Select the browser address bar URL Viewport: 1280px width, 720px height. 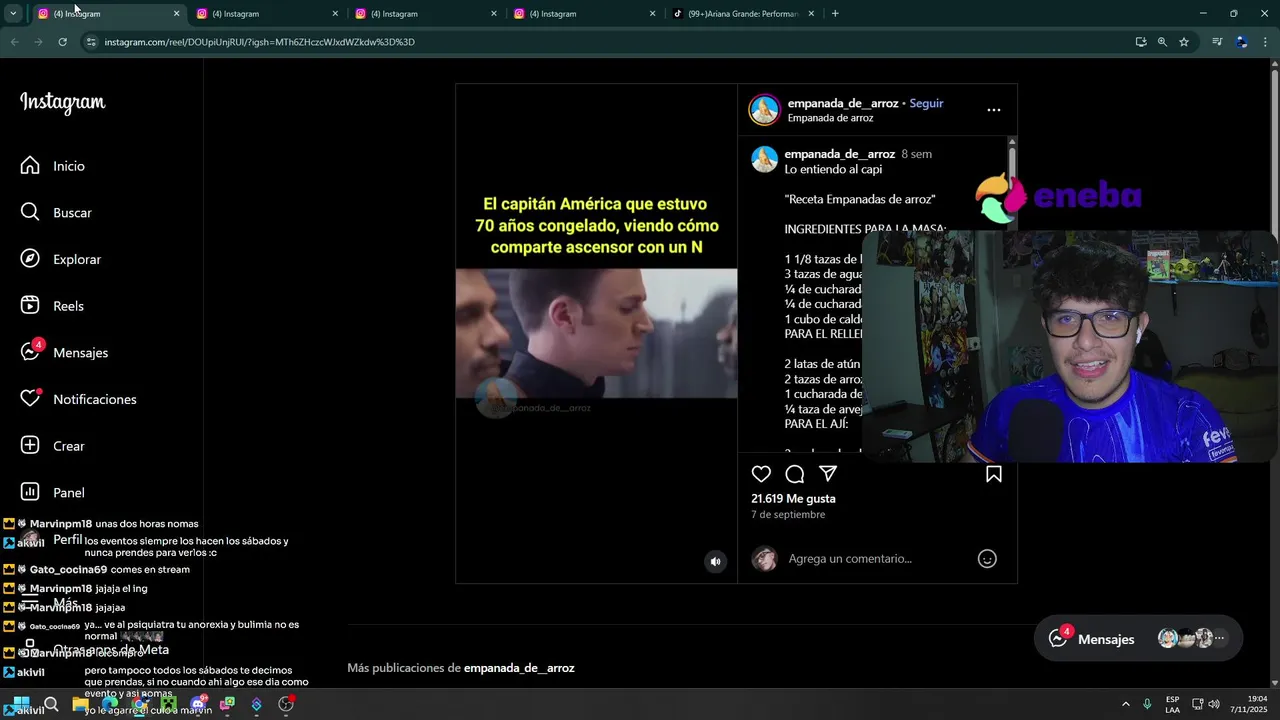point(260,42)
